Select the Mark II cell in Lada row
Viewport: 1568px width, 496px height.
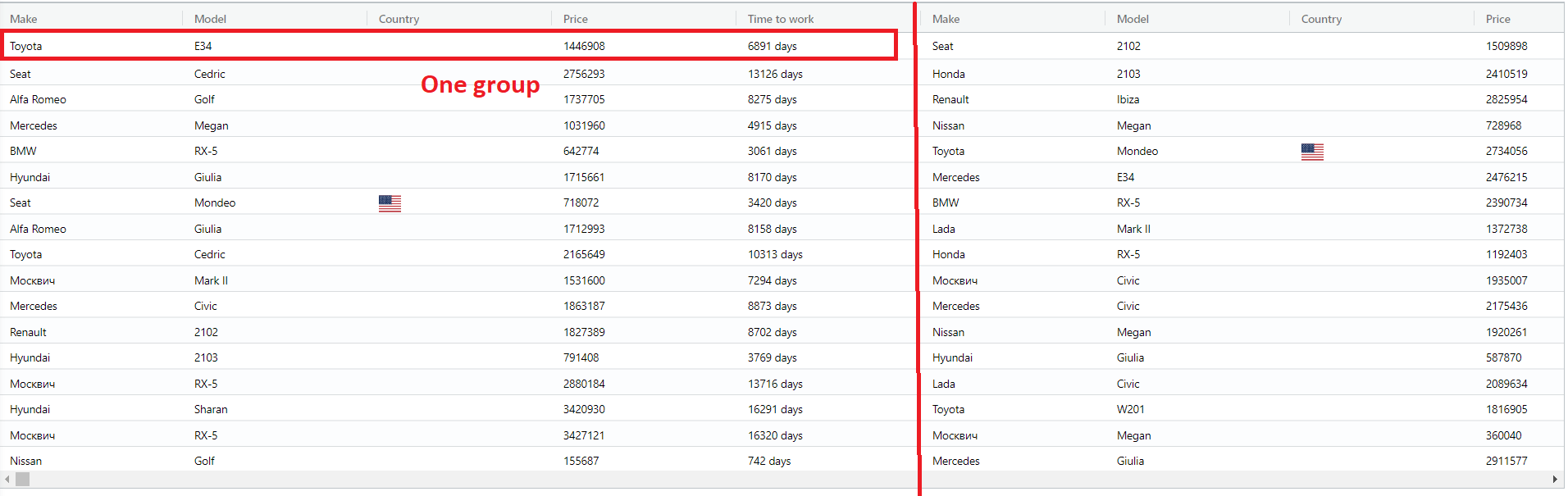pyautogui.click(x=1133, y=229)
